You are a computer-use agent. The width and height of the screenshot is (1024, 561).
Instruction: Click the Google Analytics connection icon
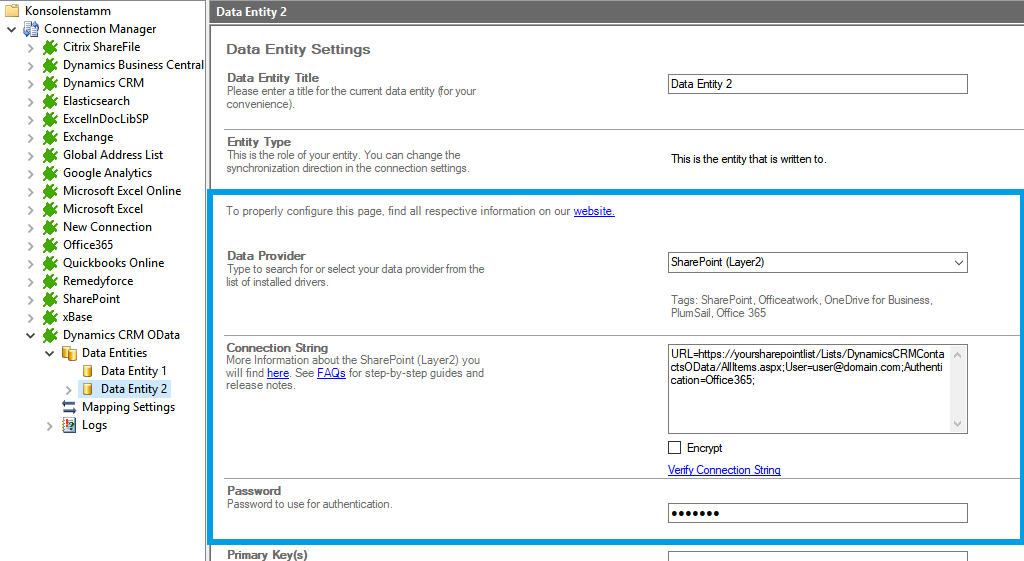[50, 173]
